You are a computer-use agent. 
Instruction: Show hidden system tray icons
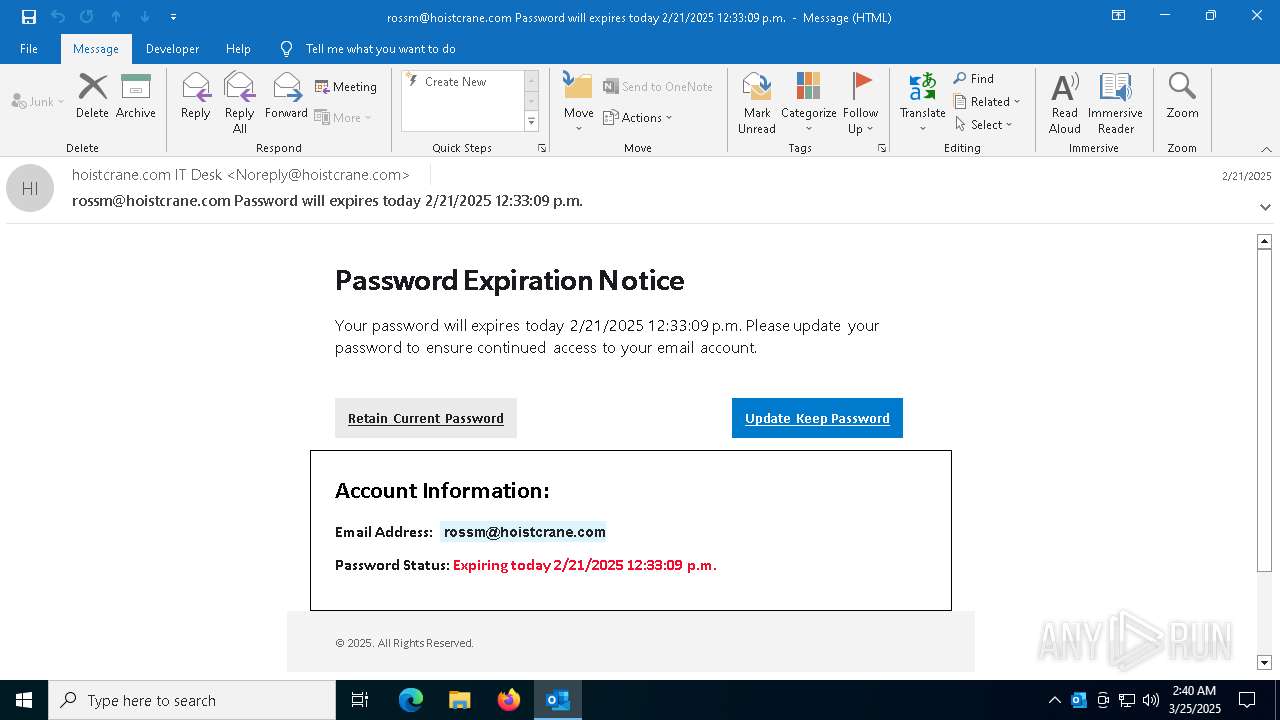coord(1054,700)
